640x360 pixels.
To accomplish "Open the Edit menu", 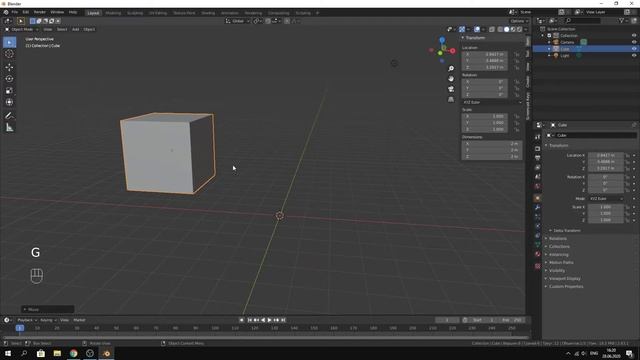I will (x=26, y=12).
